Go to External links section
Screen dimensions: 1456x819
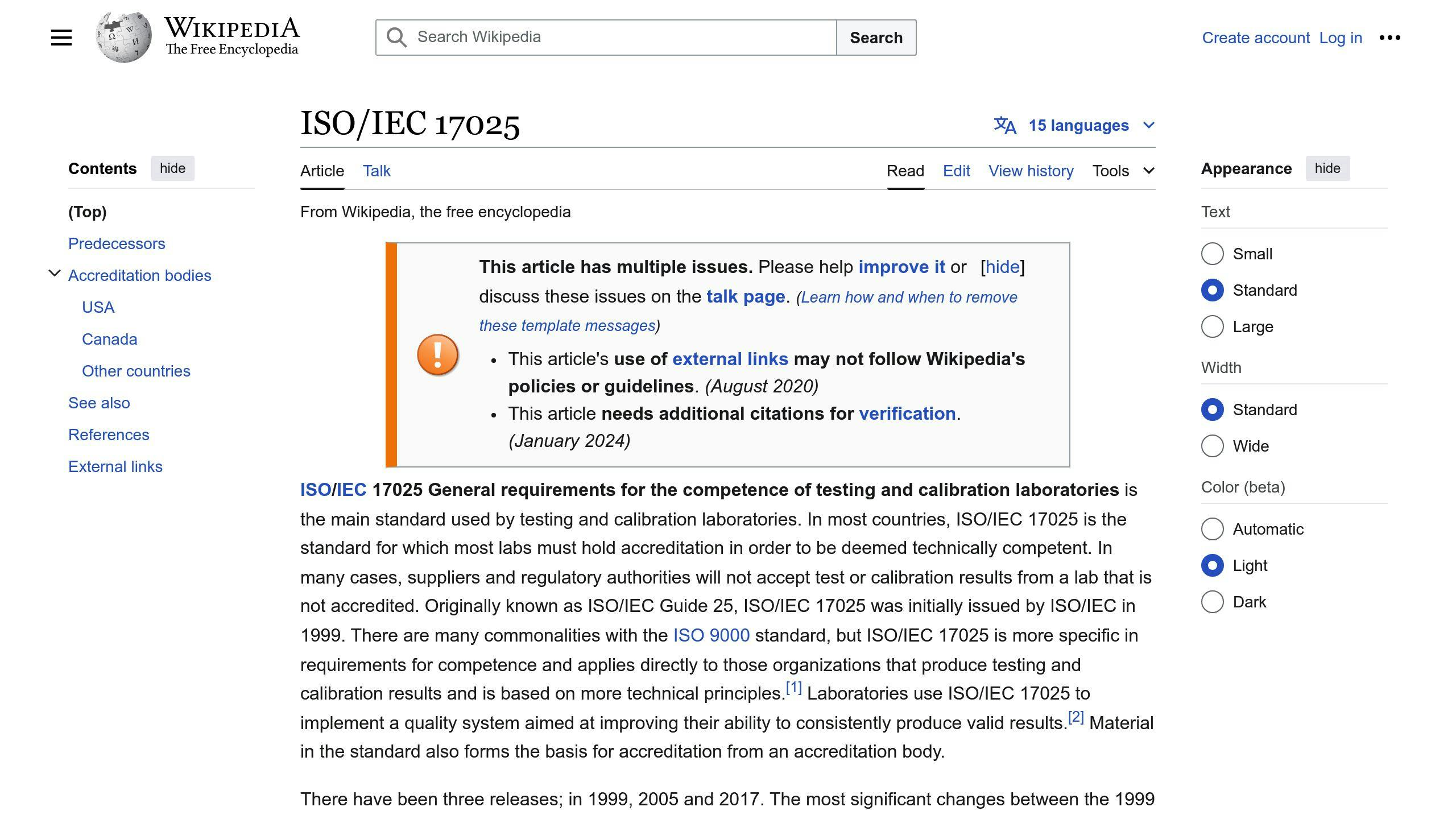point(115,466)
